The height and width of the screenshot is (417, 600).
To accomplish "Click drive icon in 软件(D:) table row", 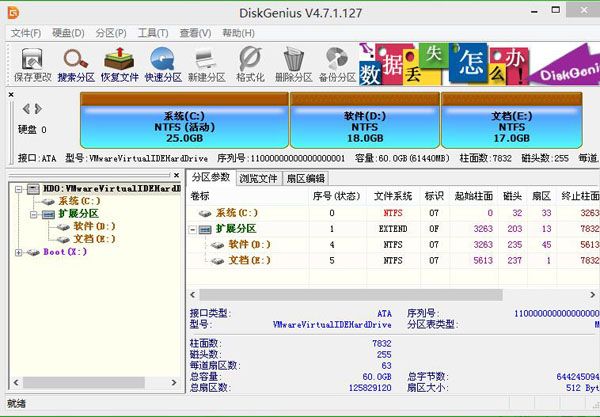I will (x=217, y=245).
